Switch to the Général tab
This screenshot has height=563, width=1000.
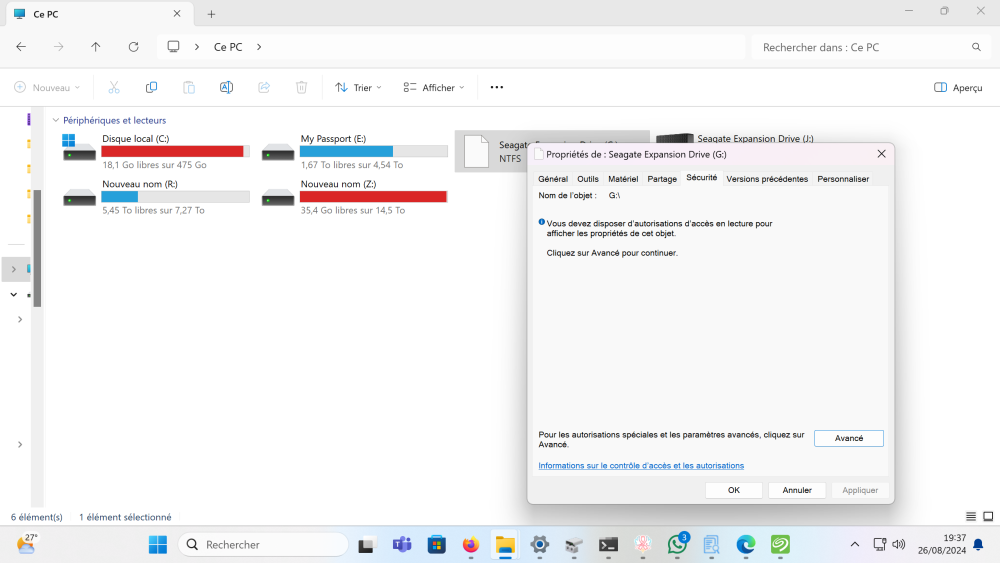553,179
